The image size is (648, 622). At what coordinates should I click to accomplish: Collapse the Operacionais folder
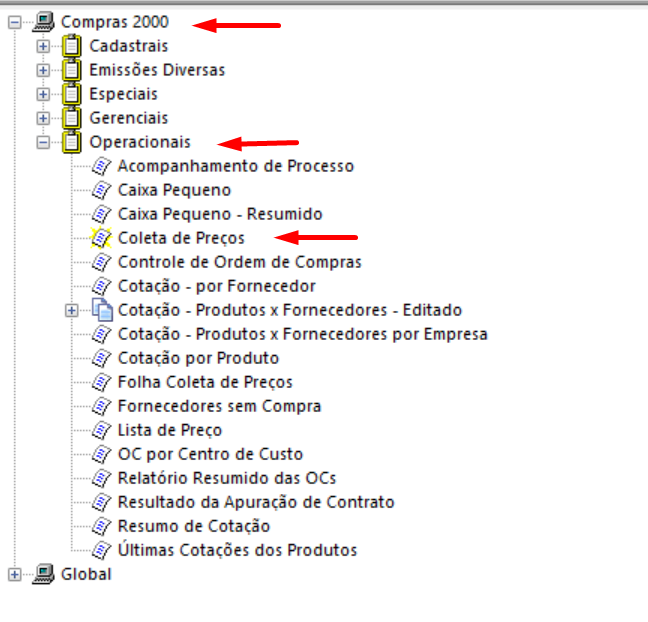[x=43, y=143]
